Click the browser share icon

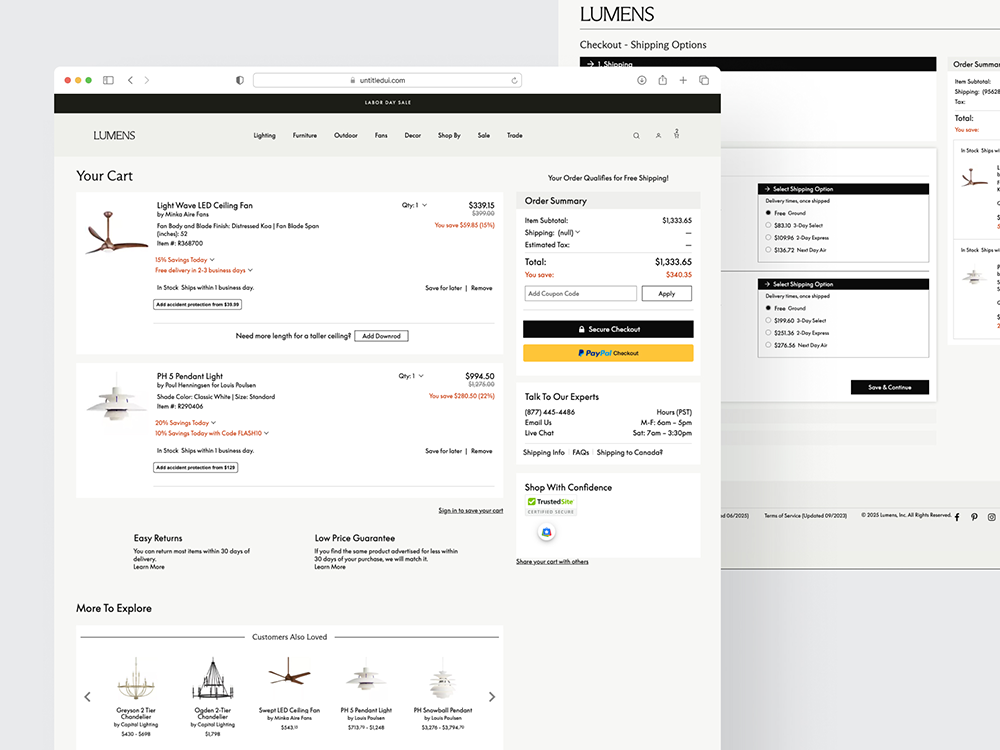click(x=662, y=80)
